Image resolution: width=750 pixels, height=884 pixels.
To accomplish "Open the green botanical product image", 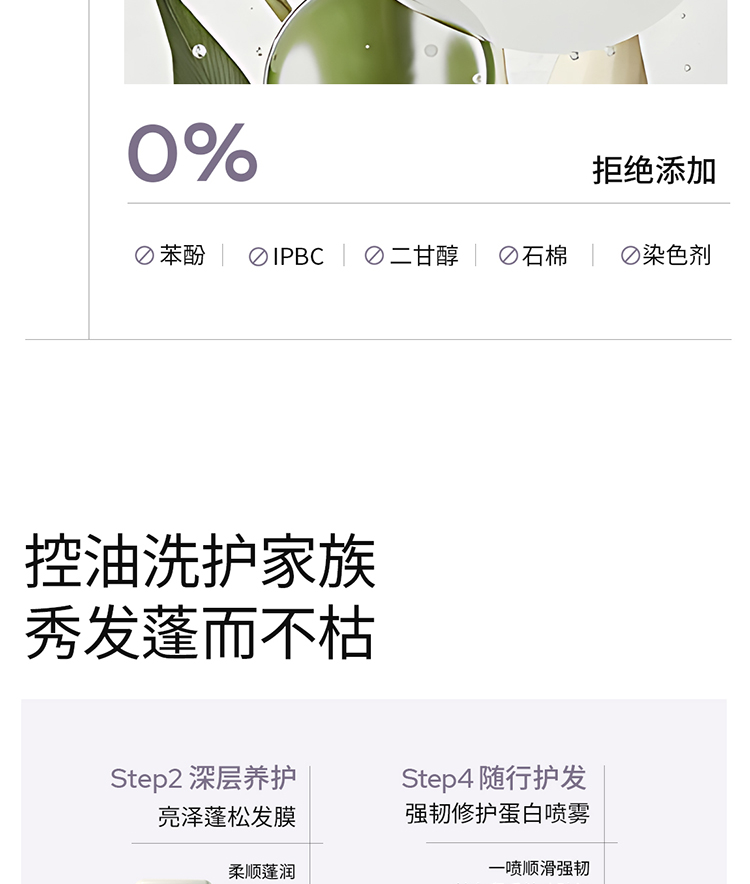I will coord(426,41).
